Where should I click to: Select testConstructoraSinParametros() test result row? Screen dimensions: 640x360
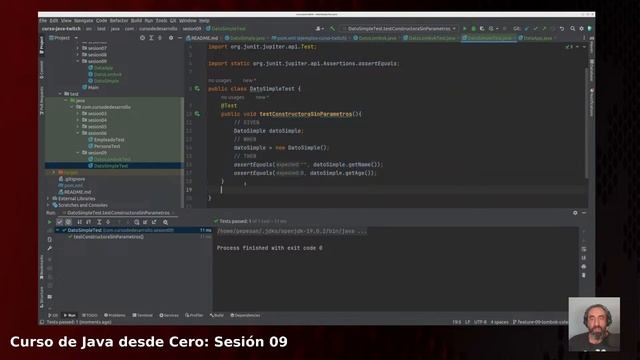pyautogui.click(x=109, y=237)
